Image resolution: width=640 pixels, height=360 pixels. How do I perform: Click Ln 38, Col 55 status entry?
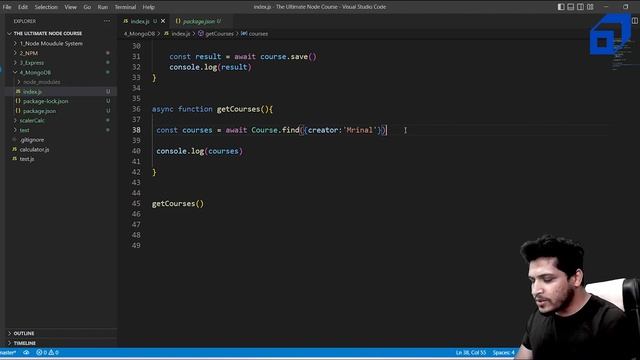[x=471, y=353]
